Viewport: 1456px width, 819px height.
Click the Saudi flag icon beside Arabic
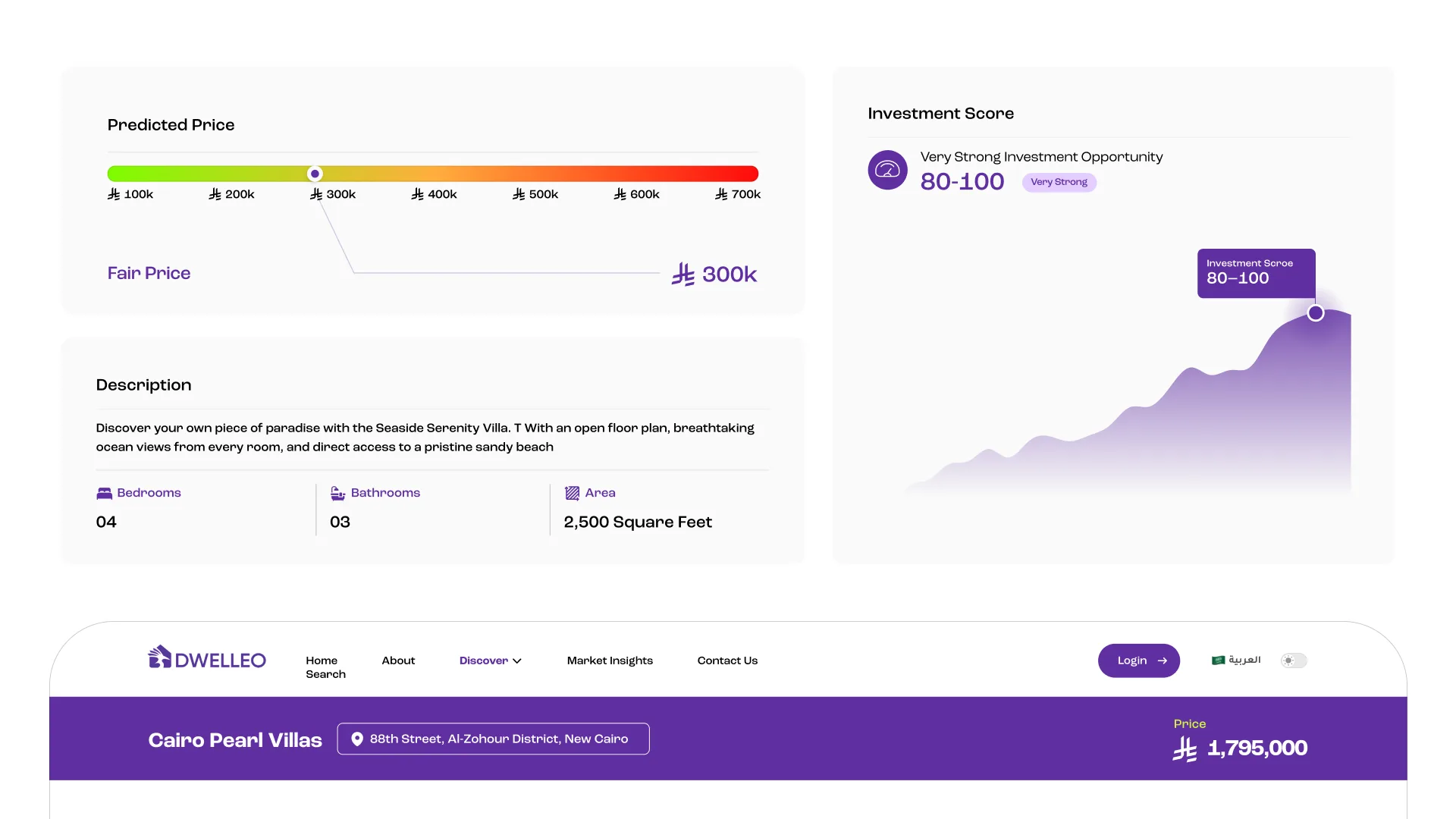tap(1218, 661)
